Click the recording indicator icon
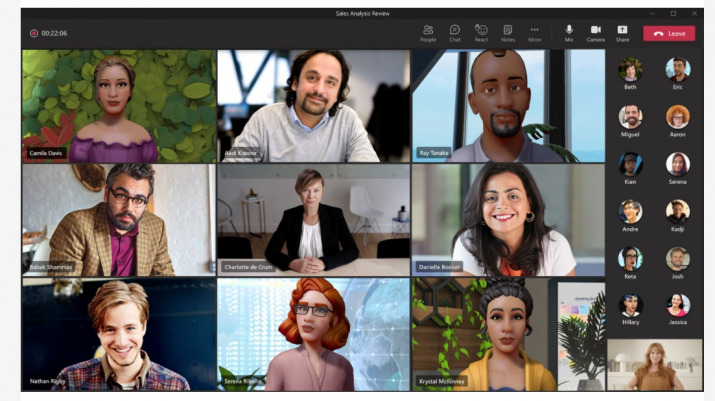Image resolution: width=715 pixels, height=401 pixels. pos(34,33)
